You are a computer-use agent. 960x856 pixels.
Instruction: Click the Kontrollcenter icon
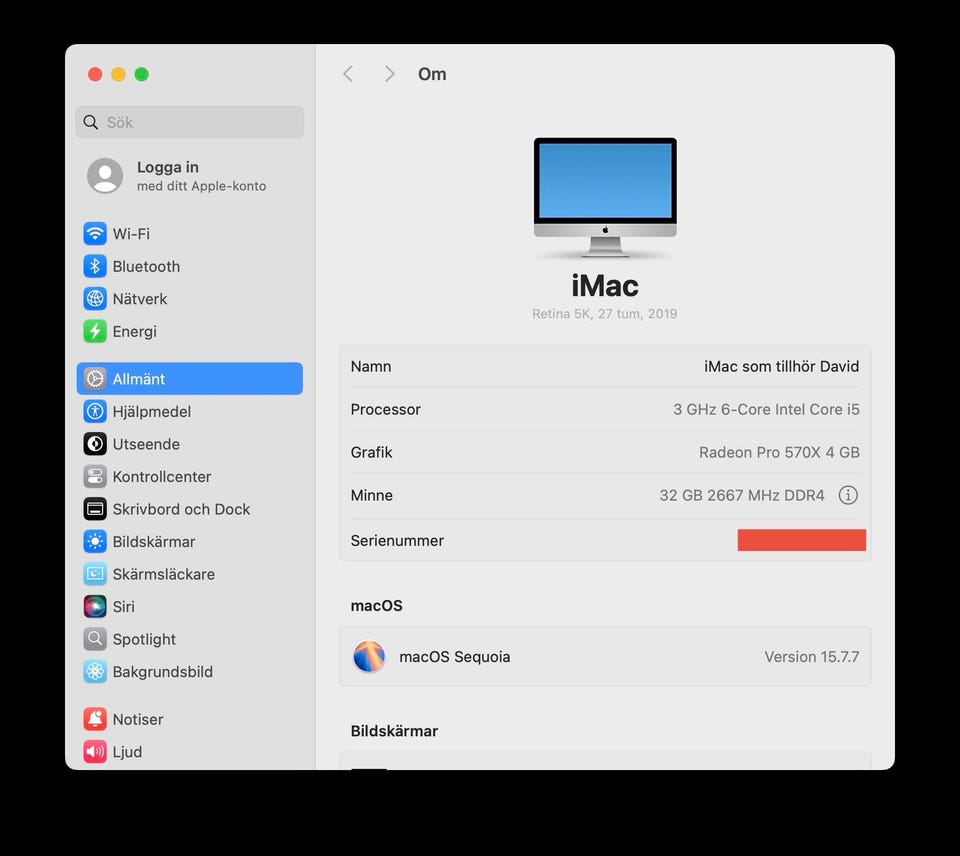tap(95, 476)
